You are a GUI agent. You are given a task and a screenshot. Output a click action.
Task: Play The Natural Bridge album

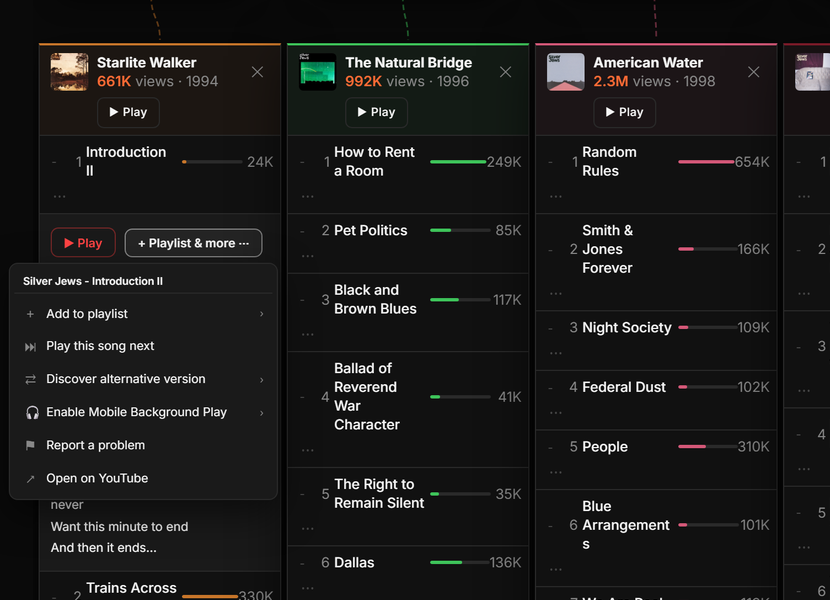click(376, 112)
